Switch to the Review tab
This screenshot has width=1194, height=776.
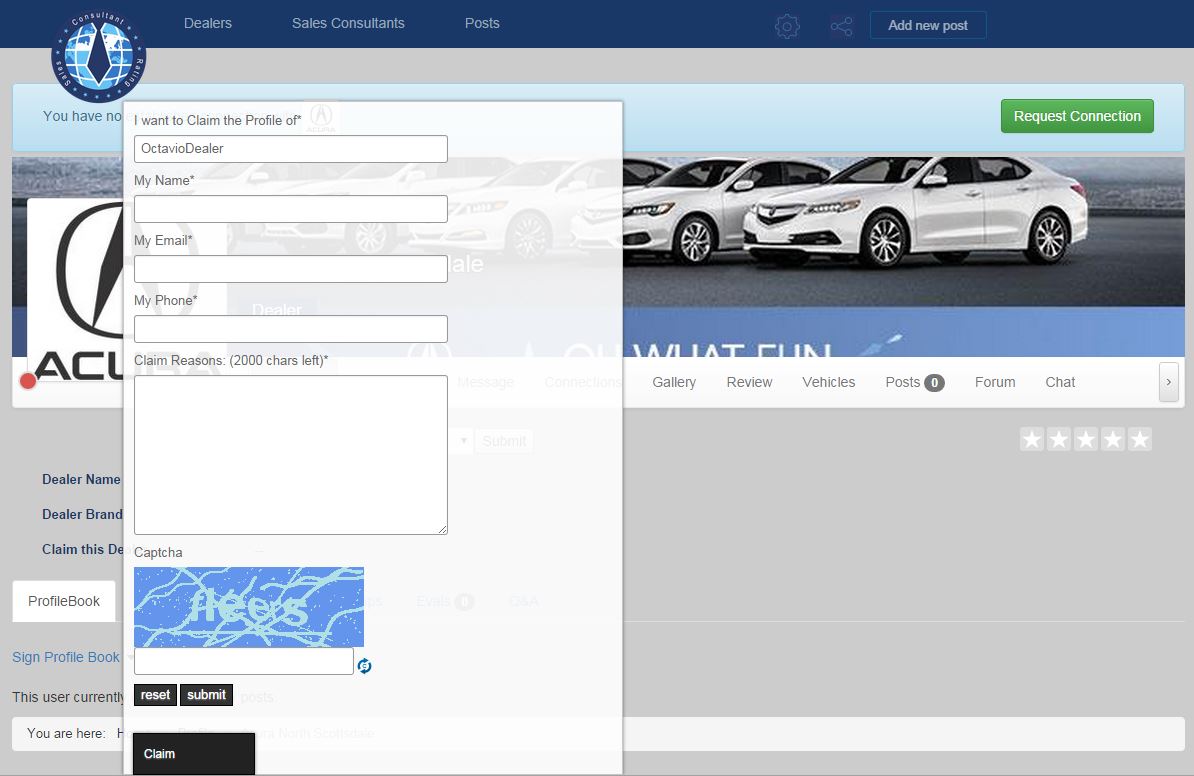749,382
